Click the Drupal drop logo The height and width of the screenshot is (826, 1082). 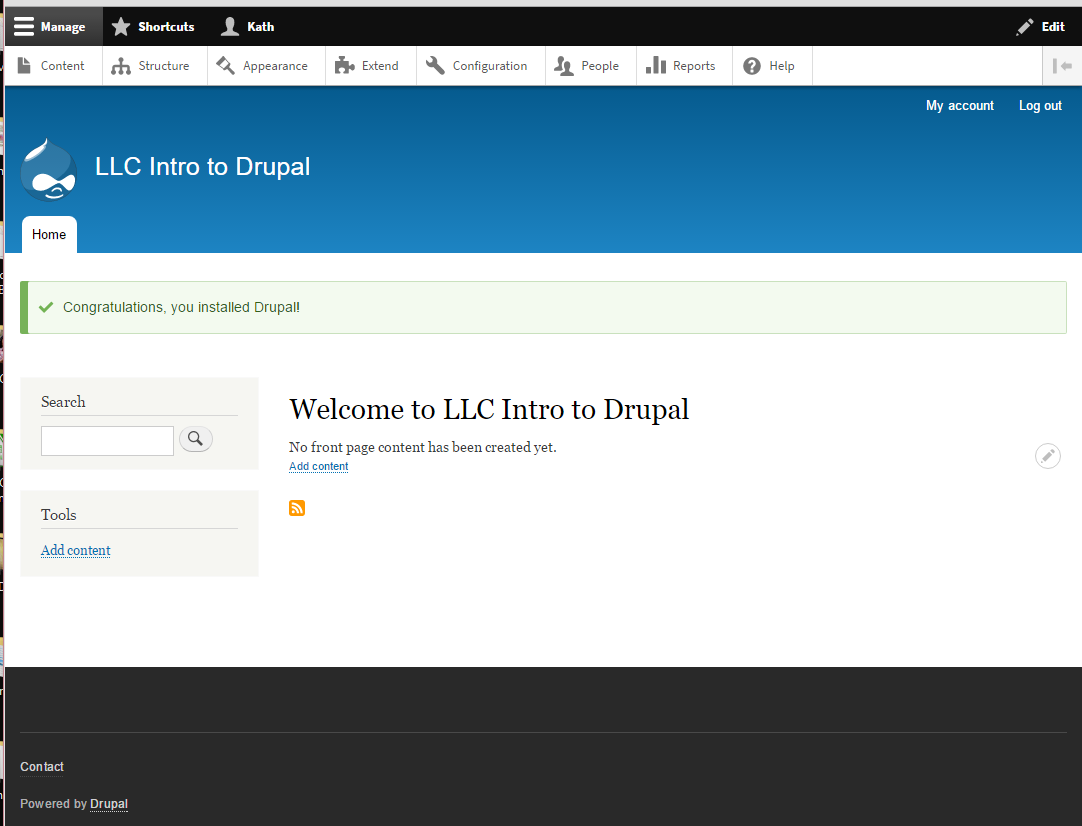[48, 170]
